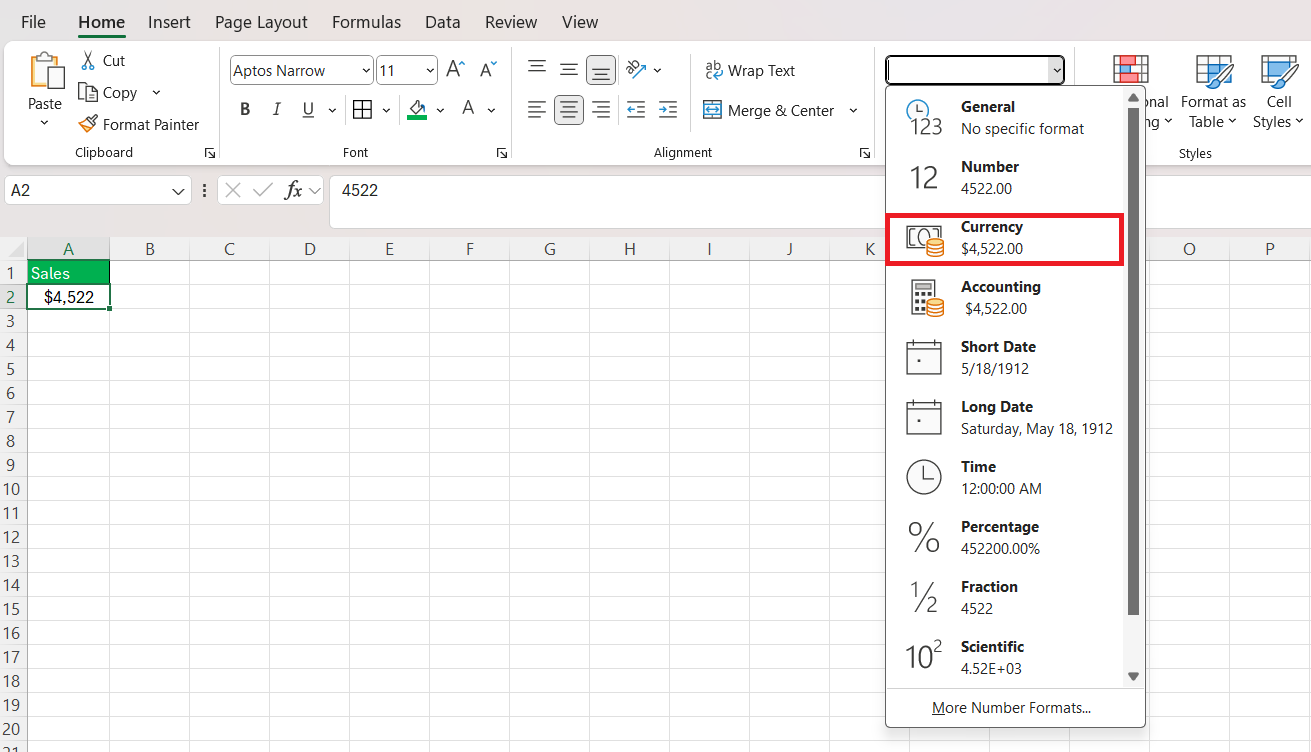The height and width of the screenshot is (752, 1311).
Task: Switch to the Data tab
Action: click(443, 22)
